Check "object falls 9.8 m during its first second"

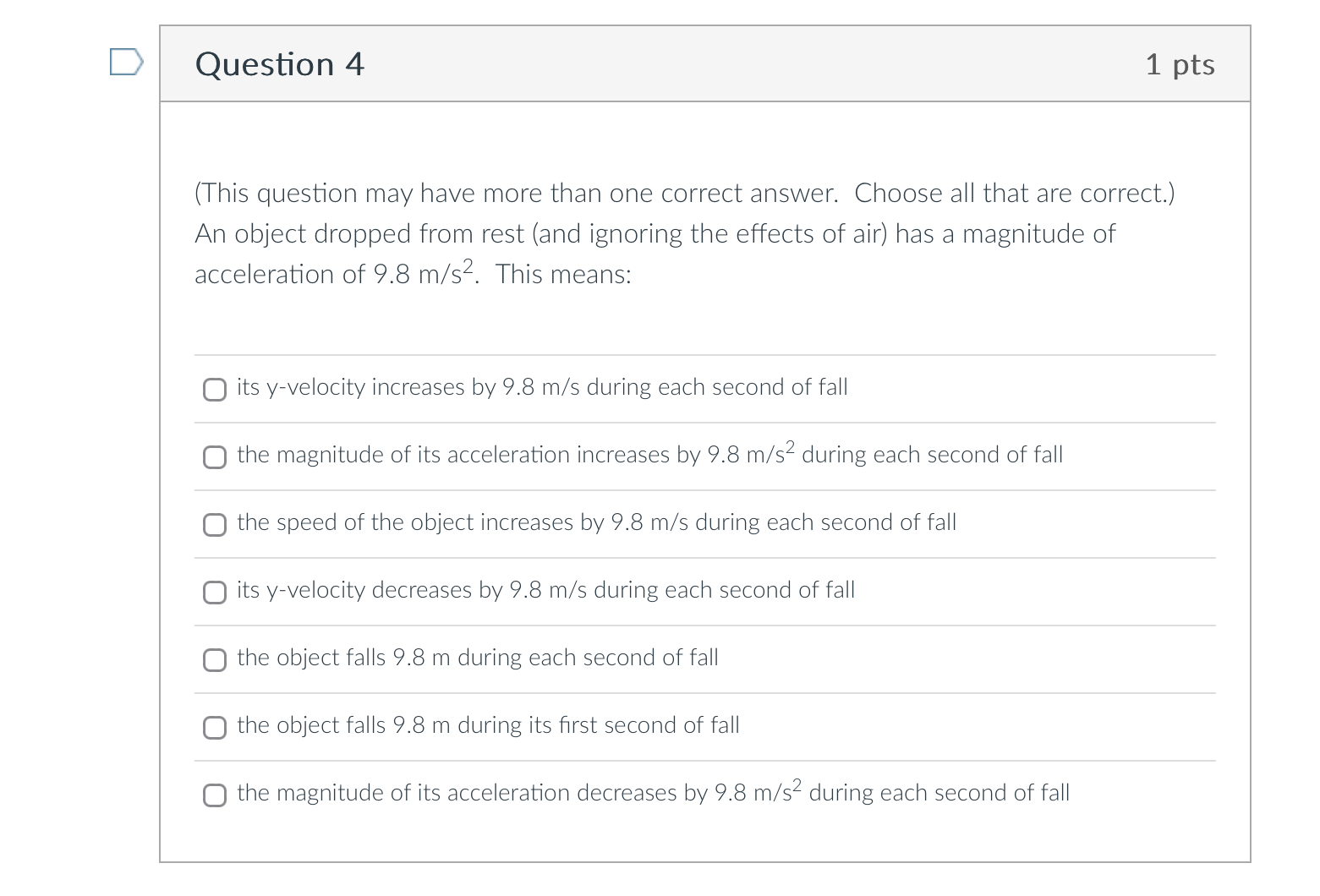coord(215,727)
